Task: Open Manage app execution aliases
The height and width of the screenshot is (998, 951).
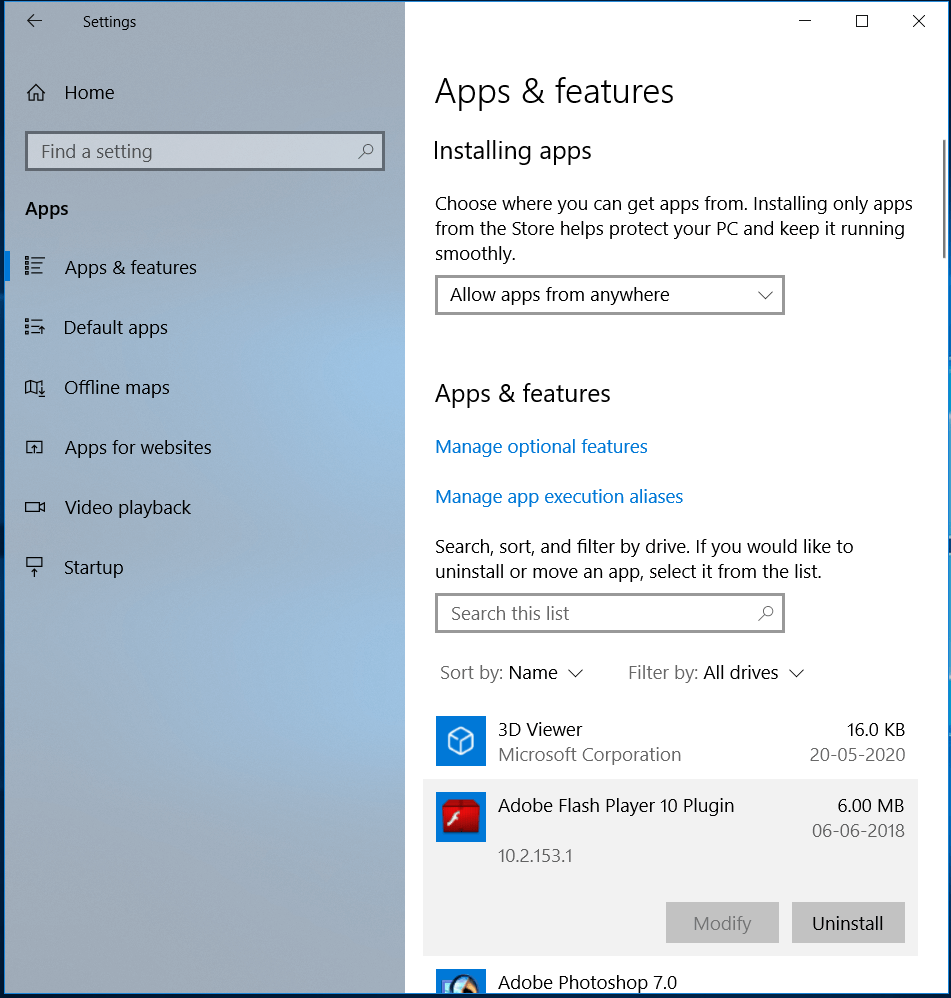Action: tap(558, 496)
